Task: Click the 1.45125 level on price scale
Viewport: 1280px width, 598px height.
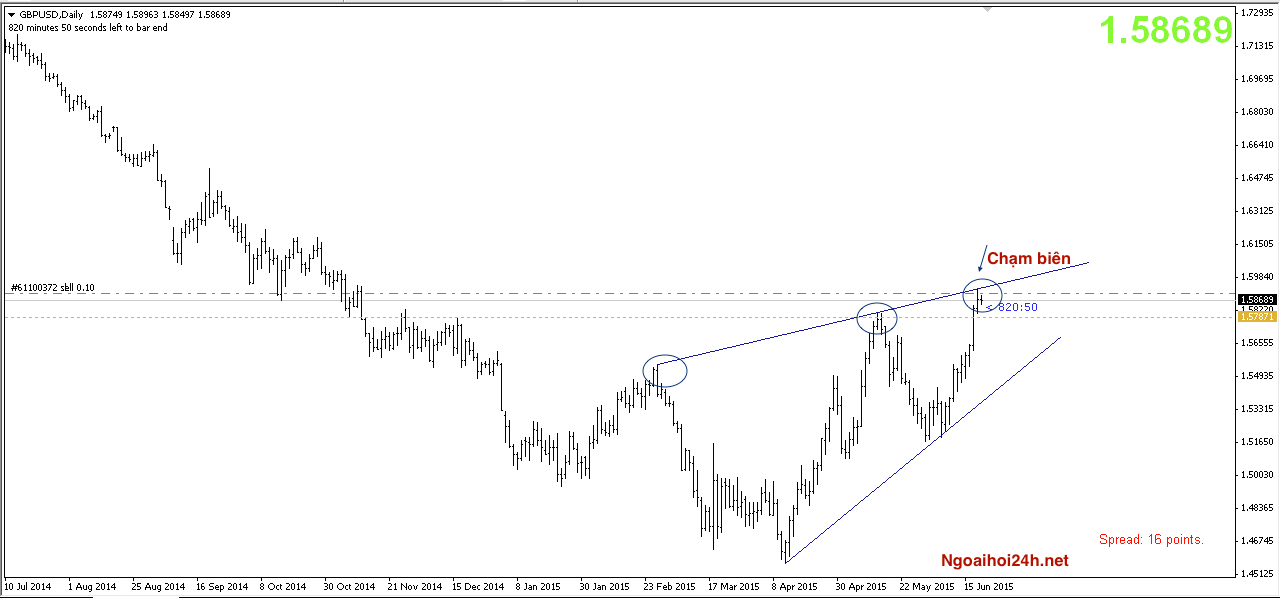Action: [x=1256, y=573]
